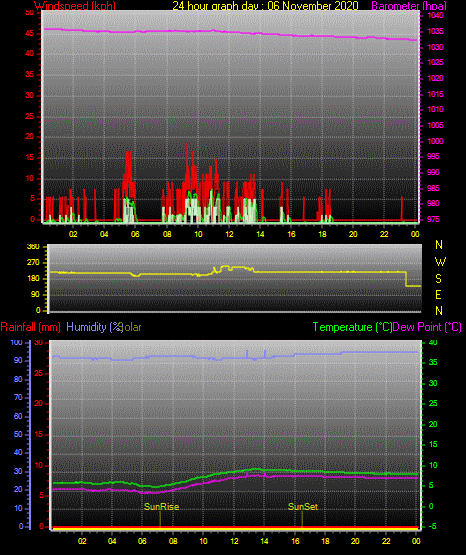Select the "Humidity (%)" legend label
Image resolution: width=466 pixels, height=555 pixels.
pyautogui.click(x=94, y=327)
